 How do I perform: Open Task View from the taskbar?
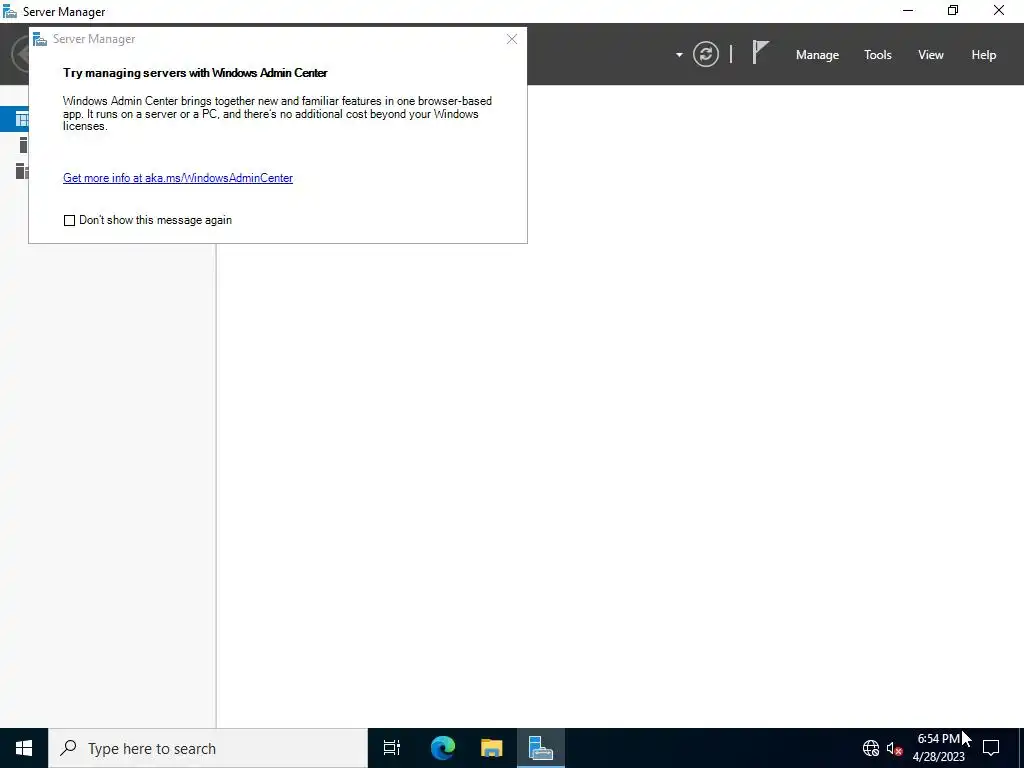pyautogui.click(x=392, y=748)
